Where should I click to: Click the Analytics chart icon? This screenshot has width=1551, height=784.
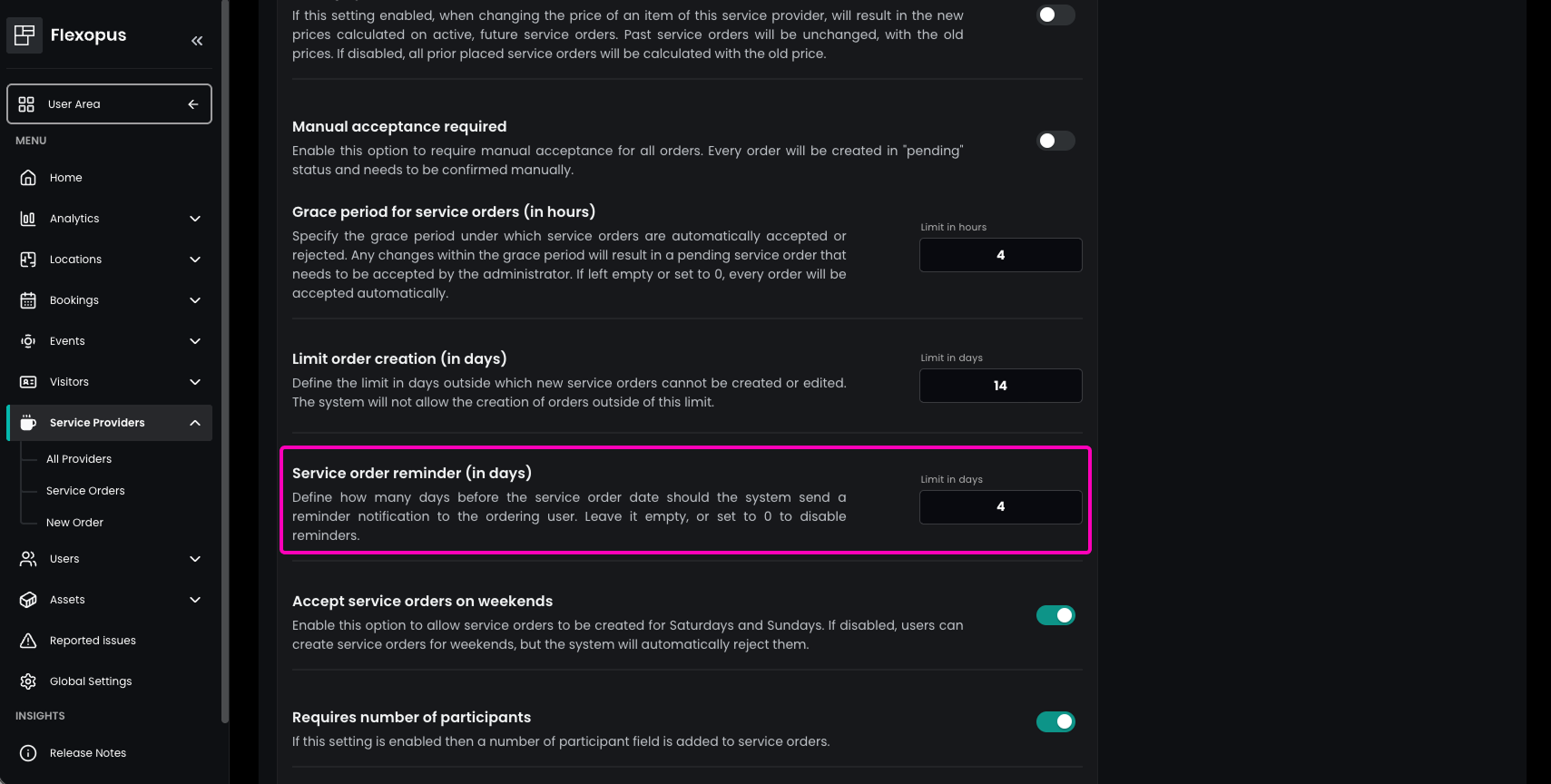tap(28, 219)
